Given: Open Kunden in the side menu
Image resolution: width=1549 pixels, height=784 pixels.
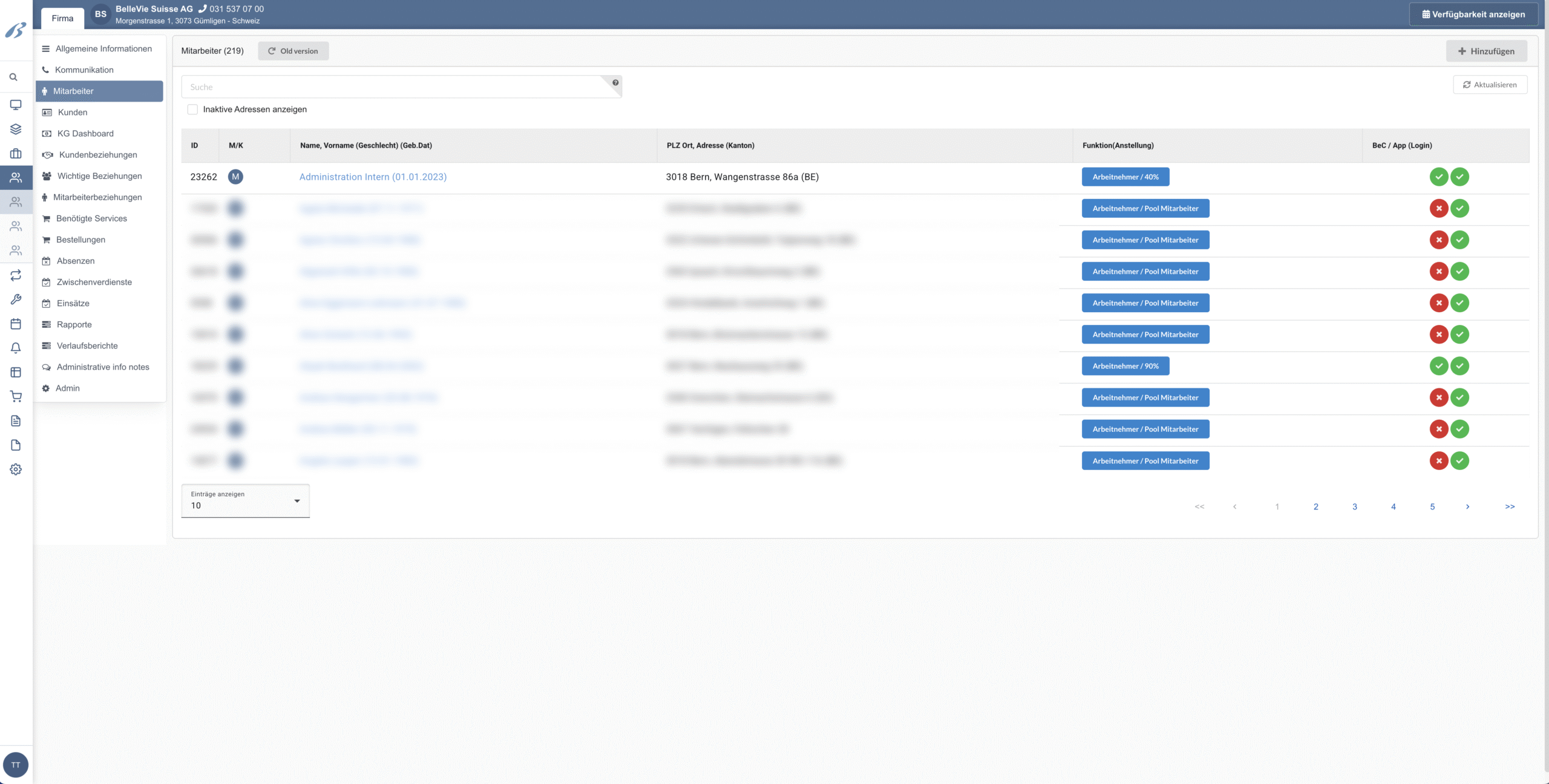Looking at the screenshot, I should pos(73,113).
